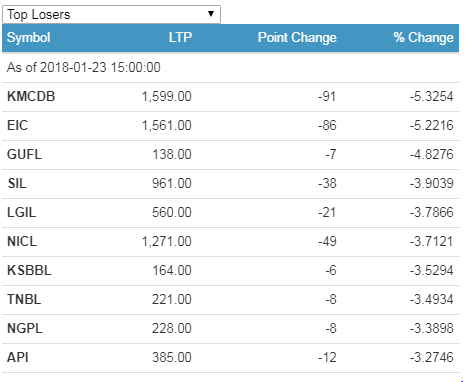Viewport: 465px width, 382px height.
Task: Open the SIL stock symbol
Action: click(x=17, y=184)
